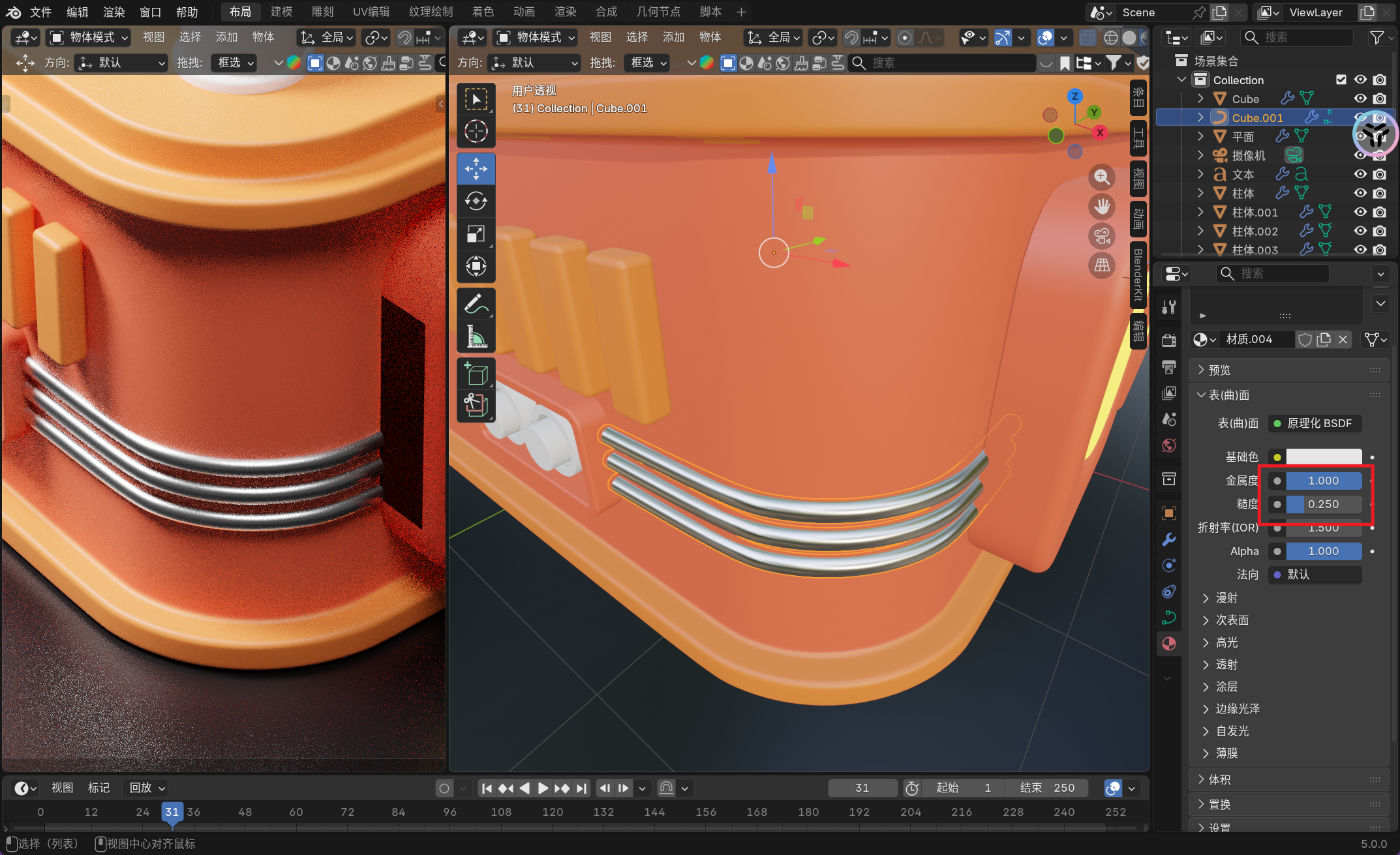Expand the 漫射 subsection
This screenshot has height=855, width=1400.
[x=1226, y=598]
